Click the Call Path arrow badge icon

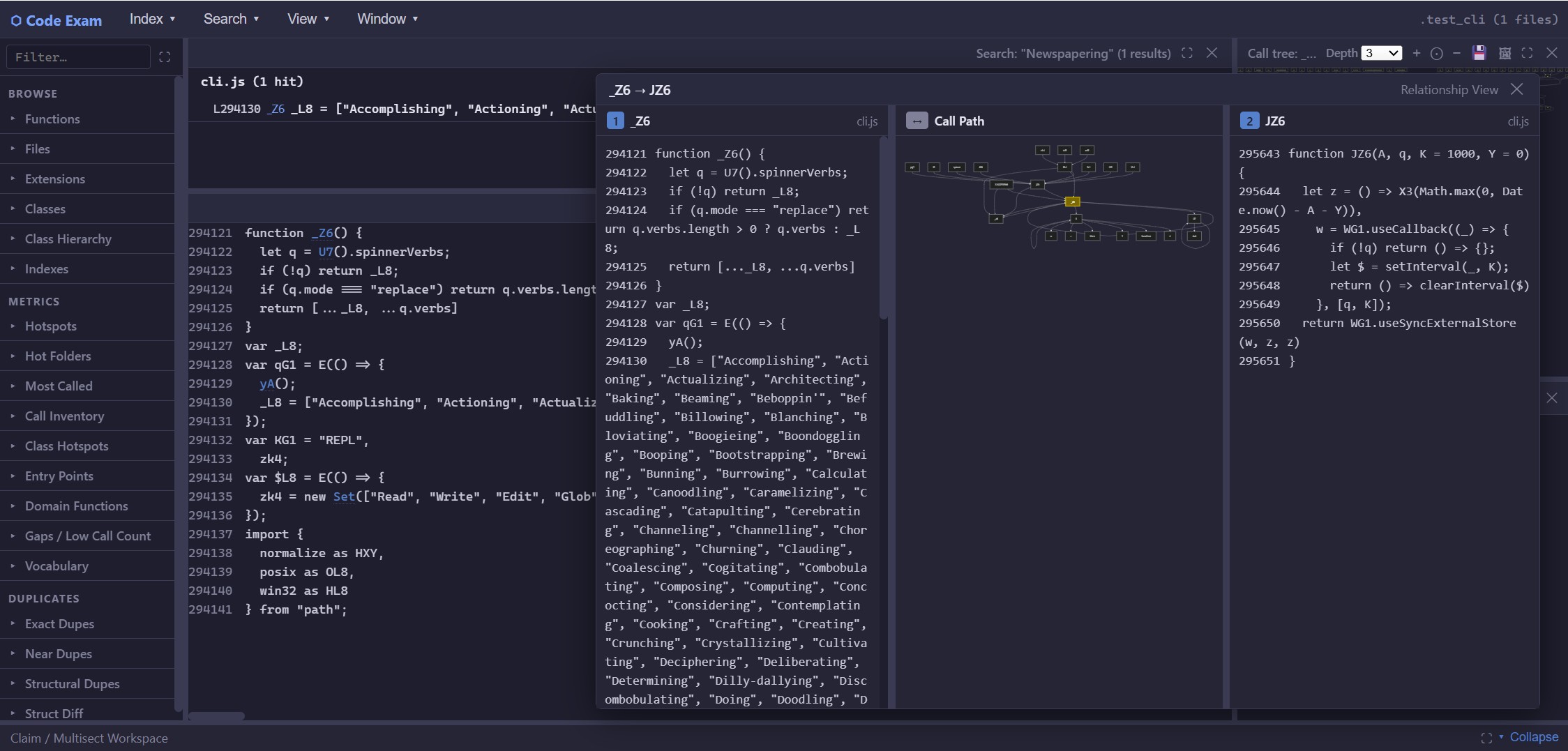tap(917, 121)
